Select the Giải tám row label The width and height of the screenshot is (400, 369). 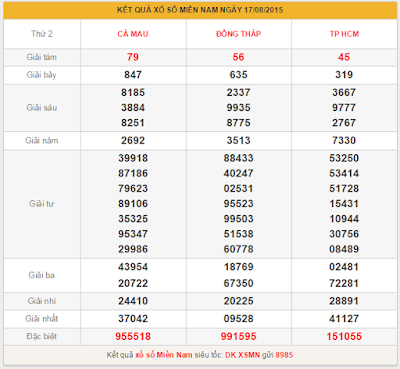point(42,57)
